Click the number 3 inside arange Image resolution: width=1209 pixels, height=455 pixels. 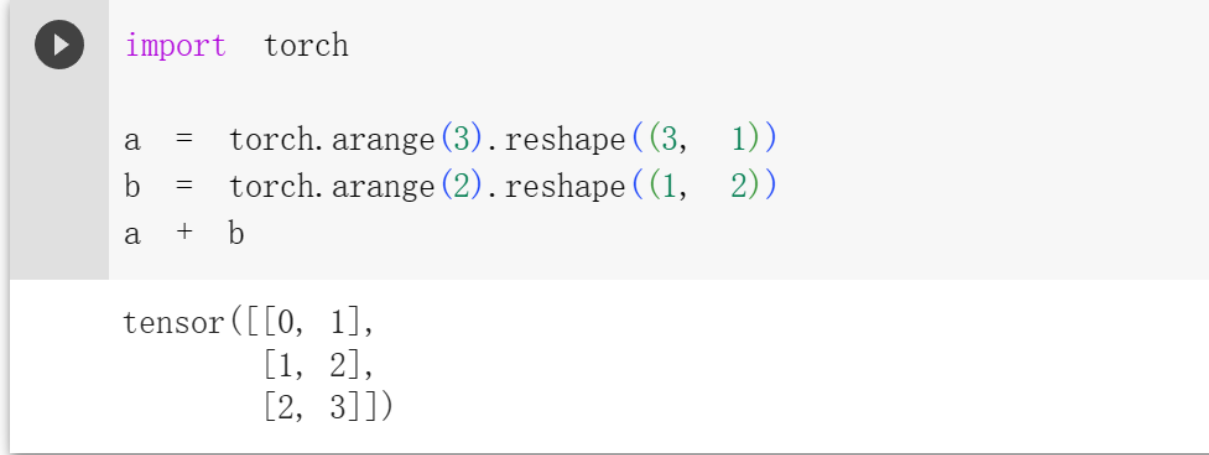pos(461,140)
